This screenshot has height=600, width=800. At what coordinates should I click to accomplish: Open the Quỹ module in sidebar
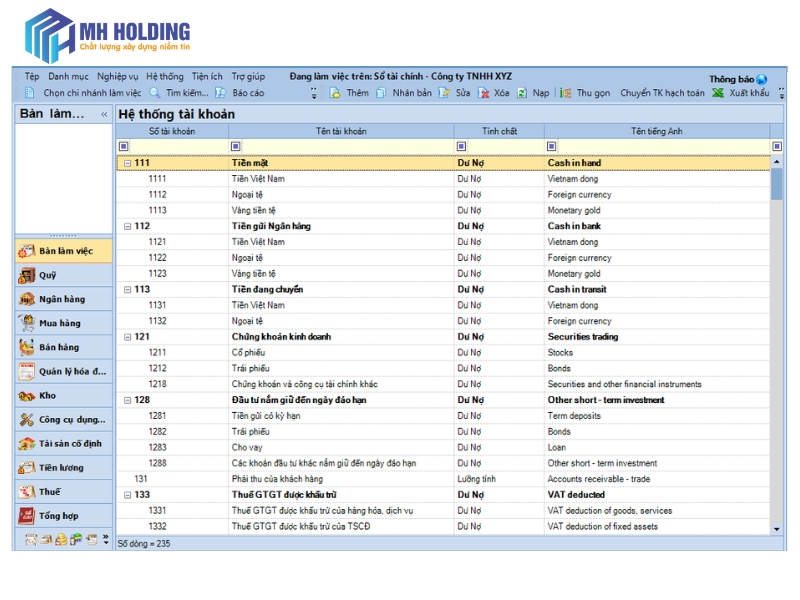pyautogui.click(x=64, y=276)
